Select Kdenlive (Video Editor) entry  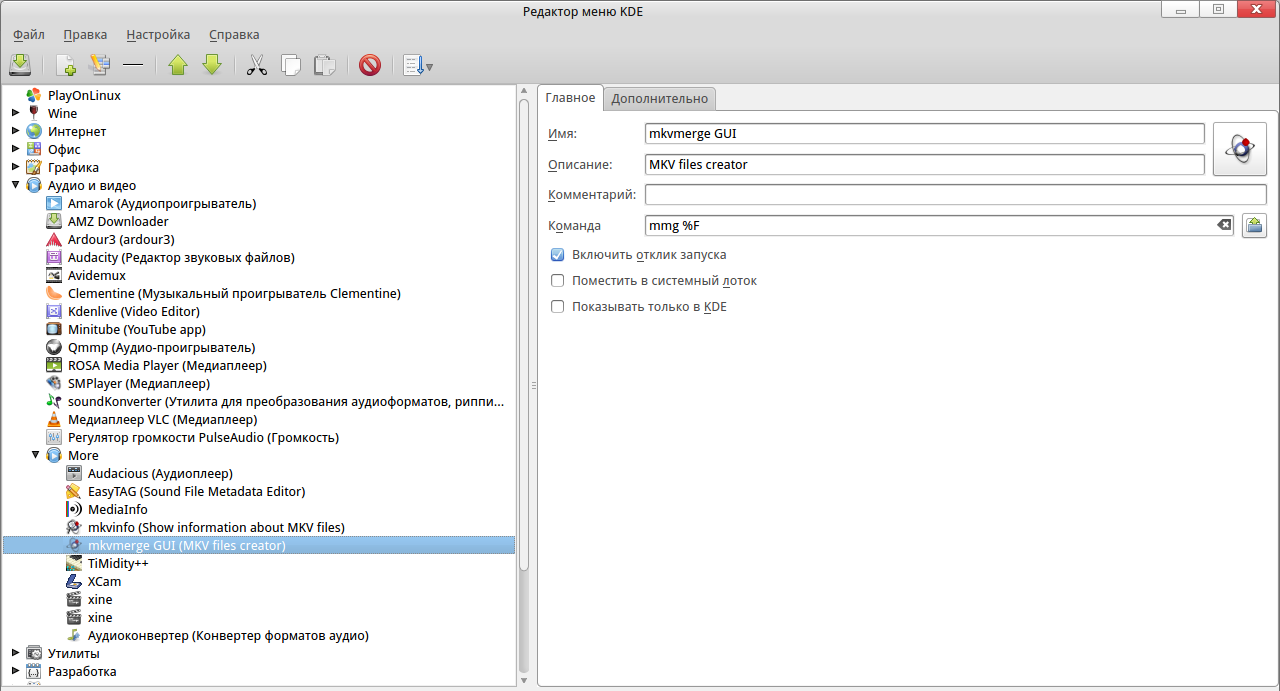133,311
